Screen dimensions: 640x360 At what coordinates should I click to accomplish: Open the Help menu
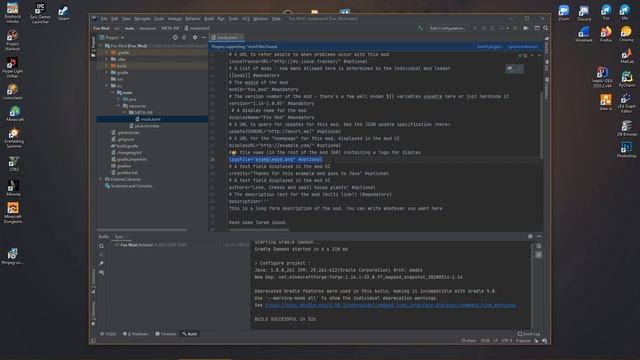(x=276, y=19)
